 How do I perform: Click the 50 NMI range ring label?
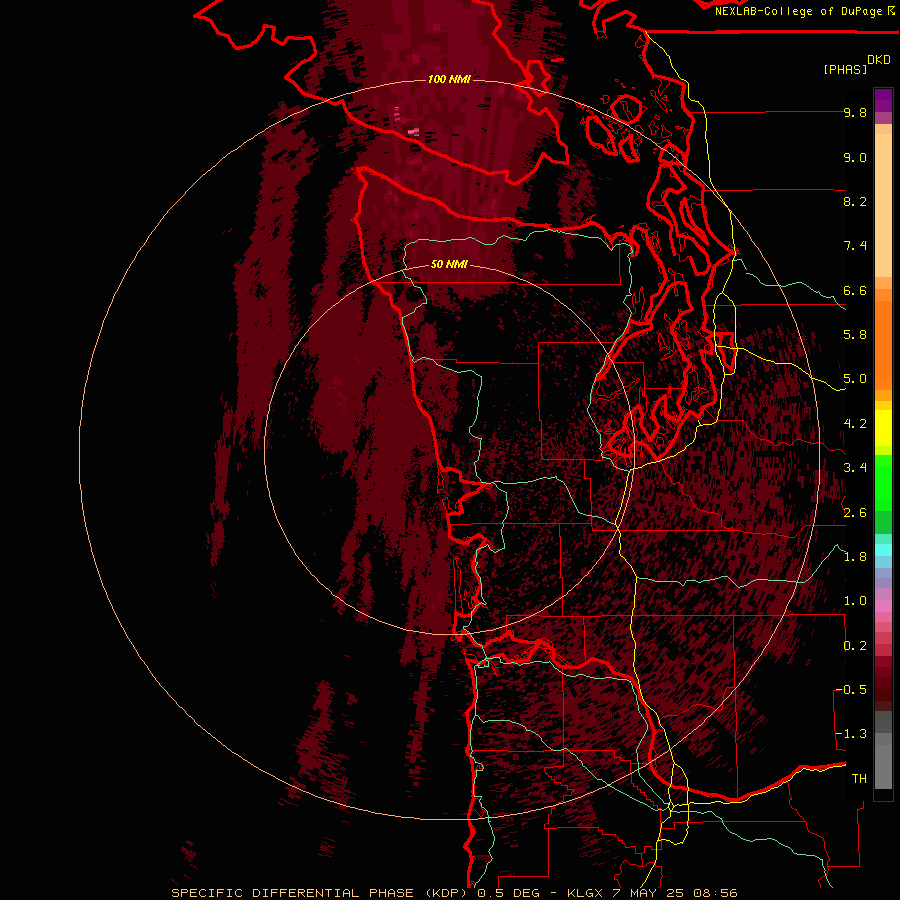point(449,264)
